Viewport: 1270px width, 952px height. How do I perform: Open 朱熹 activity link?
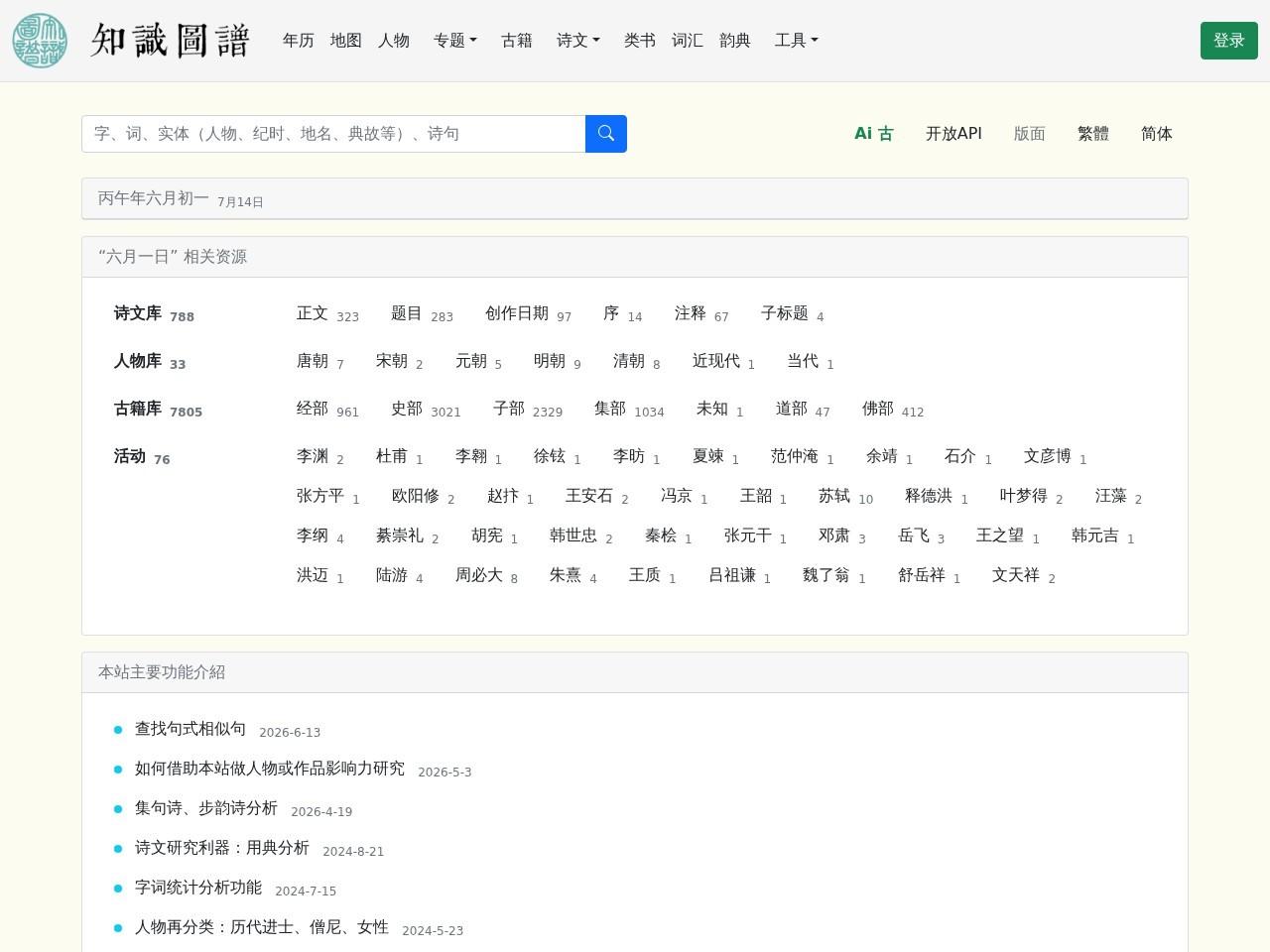[573, 575]
